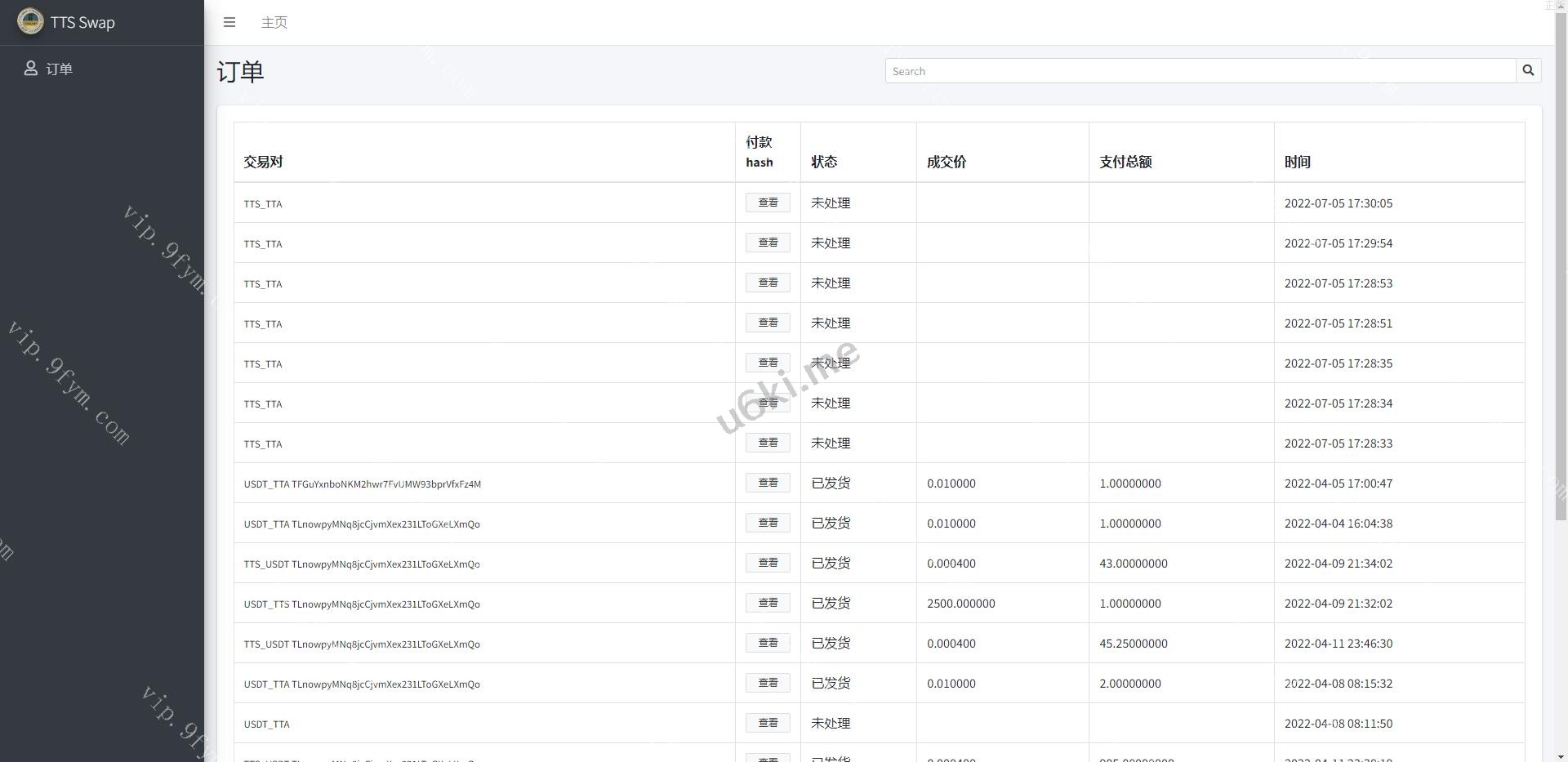
Task: Go to the 主页 nav link
Action: (274, 22)
